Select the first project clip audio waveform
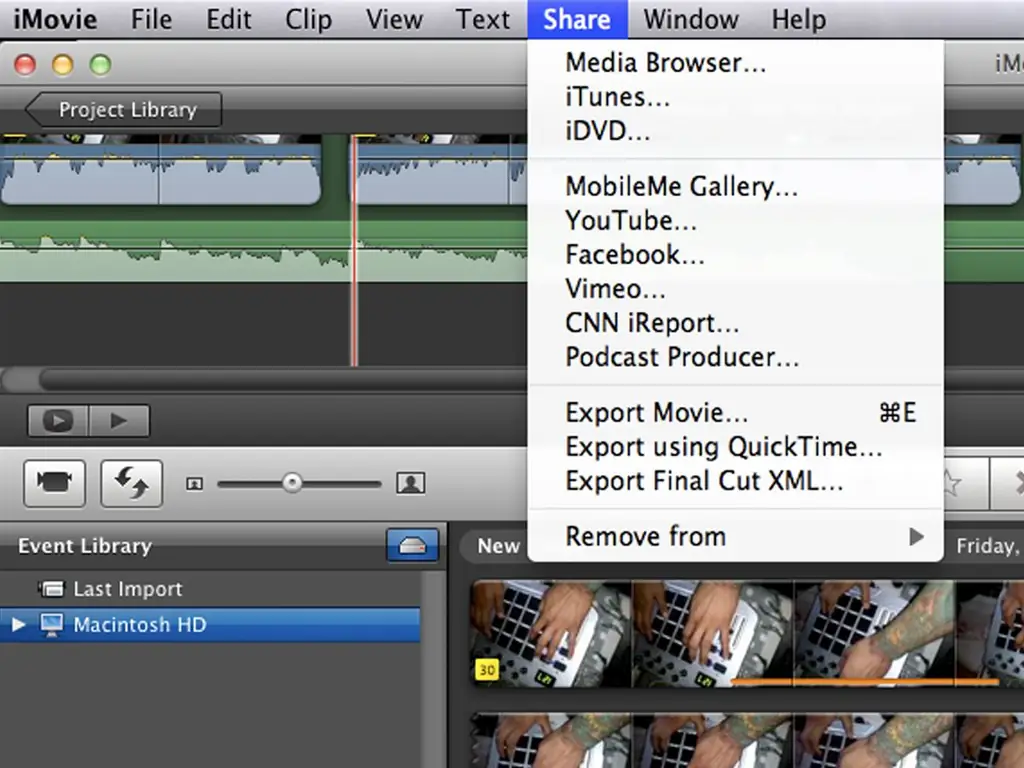The image size is (1024, 768). pos(160,176)
